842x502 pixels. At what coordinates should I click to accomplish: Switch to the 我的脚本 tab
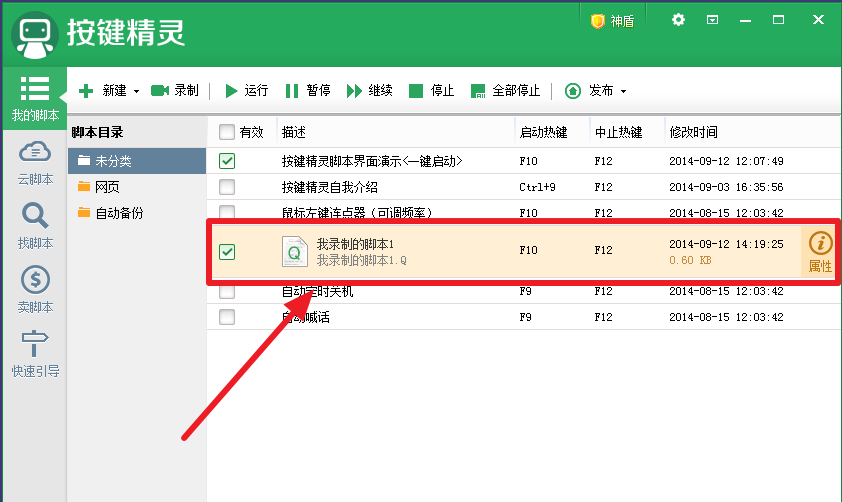[35, 98]
